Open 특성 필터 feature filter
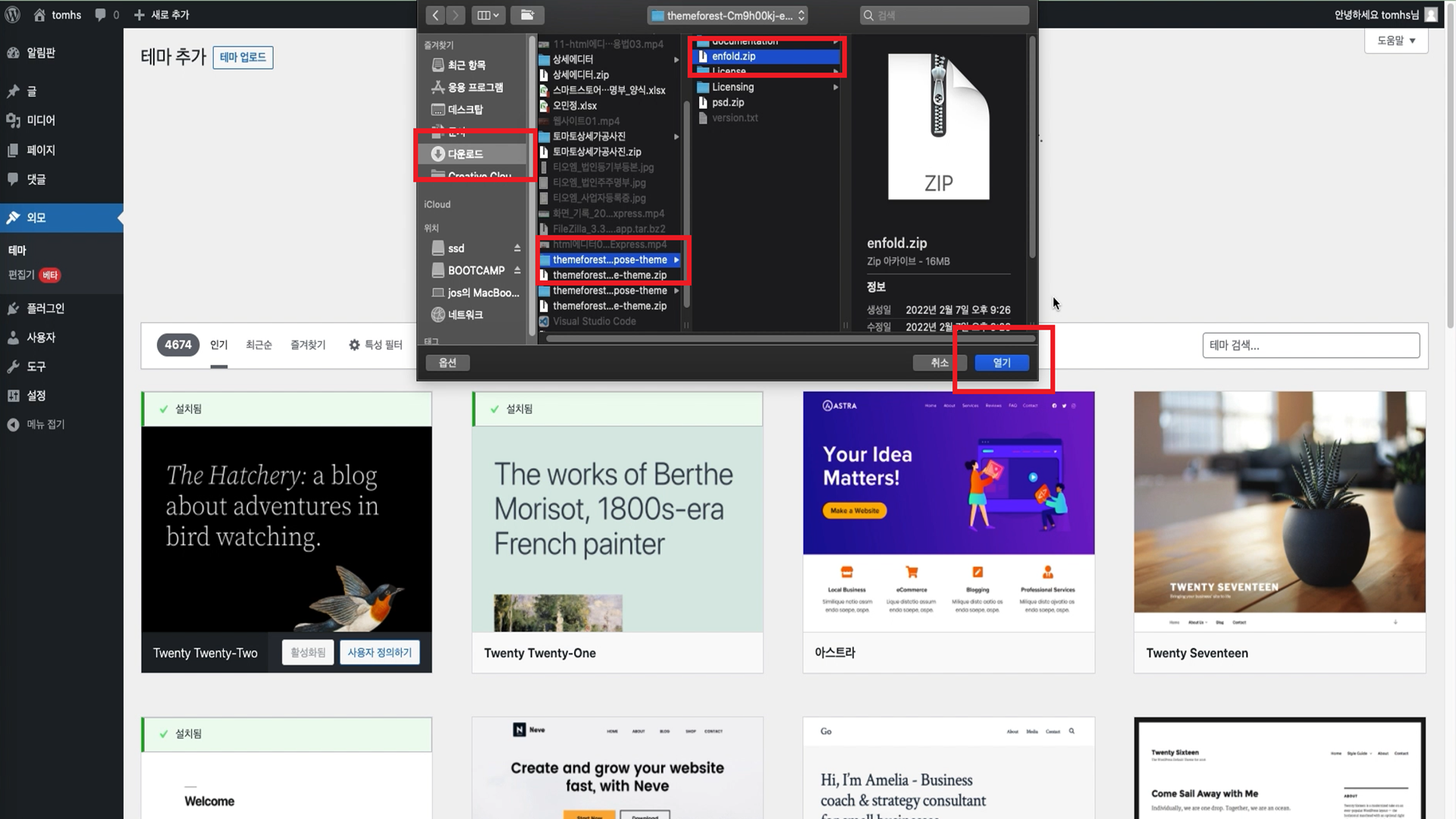 [375, 345]
